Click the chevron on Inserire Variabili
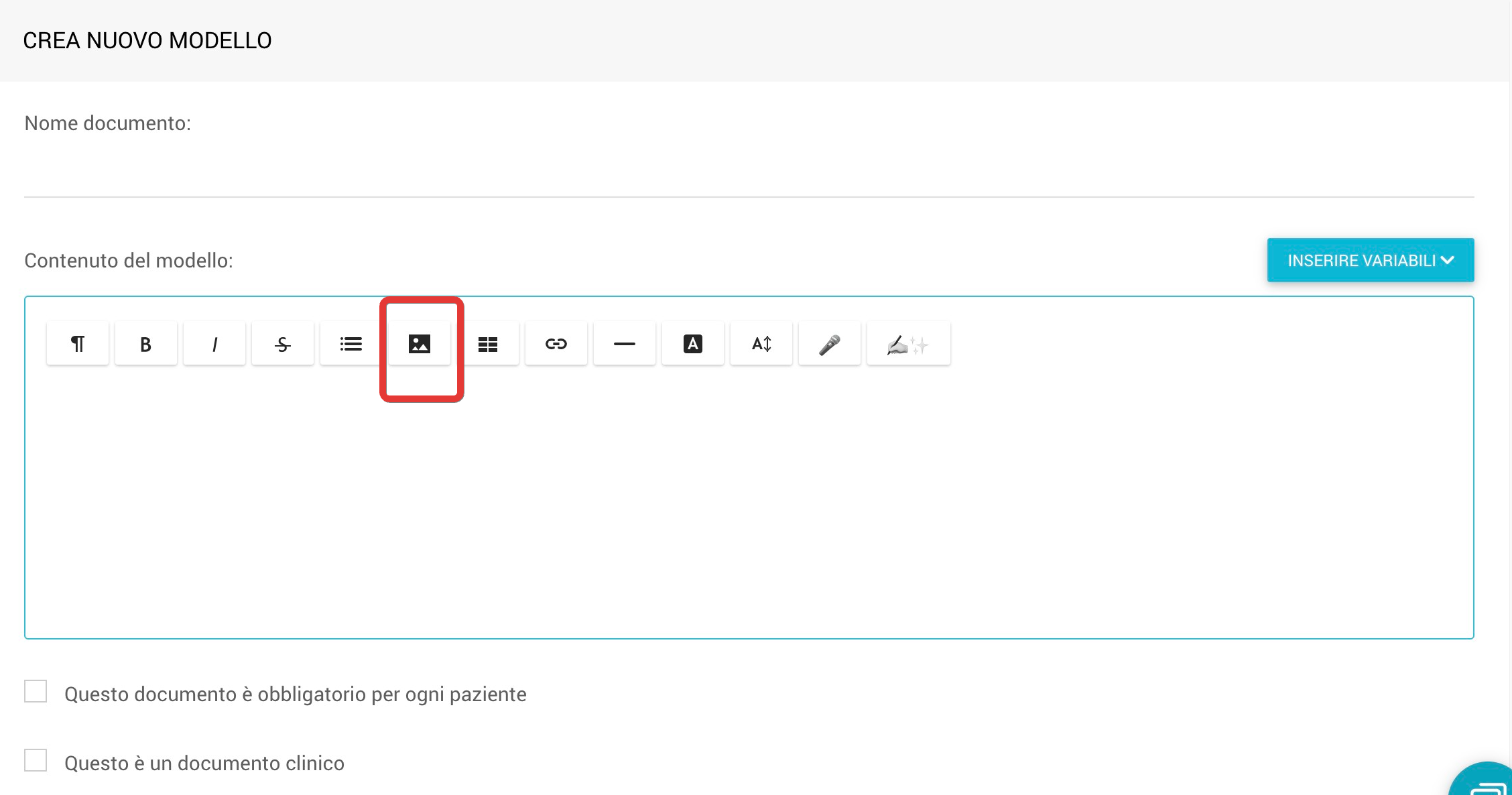 point(1448,260)
